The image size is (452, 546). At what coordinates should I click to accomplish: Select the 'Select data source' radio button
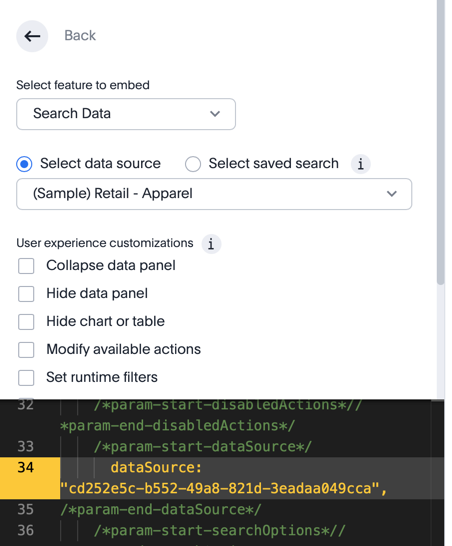24,164
